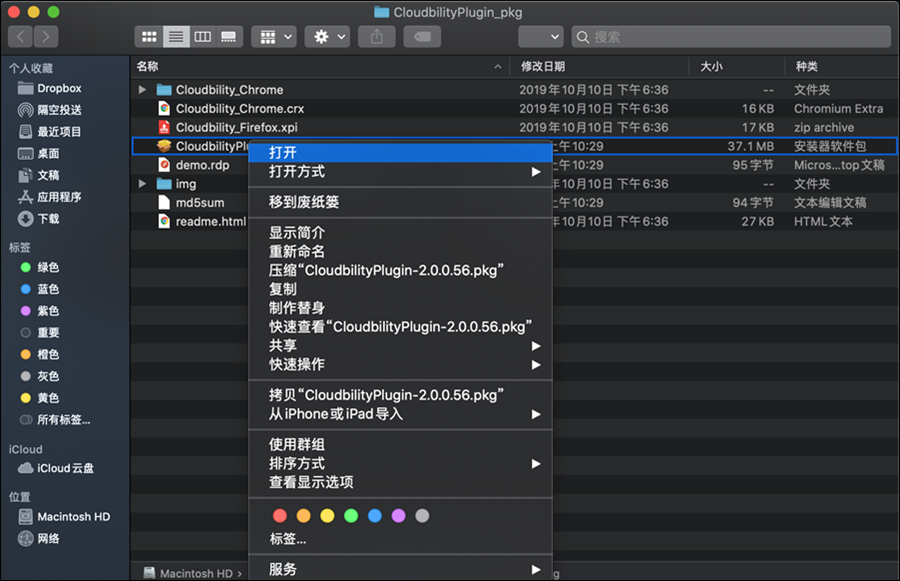The height and width of the screenshot is (581, 900).
Task: Choose 打开 from the context menu
Action: 283,152
